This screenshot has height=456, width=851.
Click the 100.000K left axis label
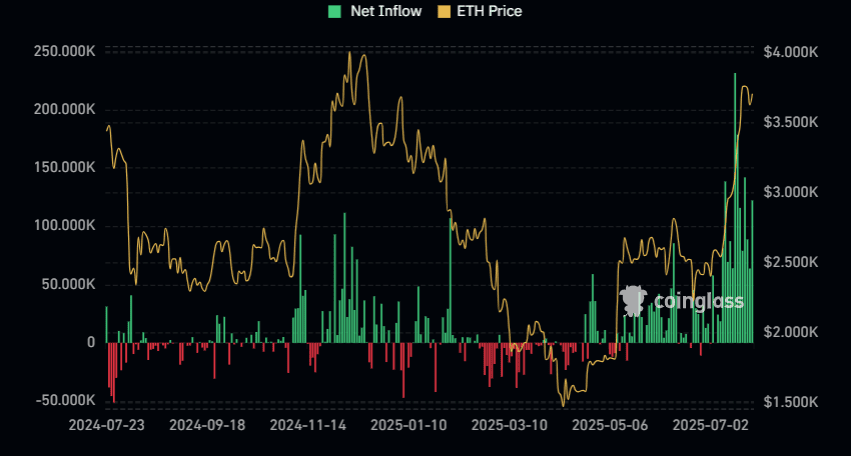[x=62, y=226]
